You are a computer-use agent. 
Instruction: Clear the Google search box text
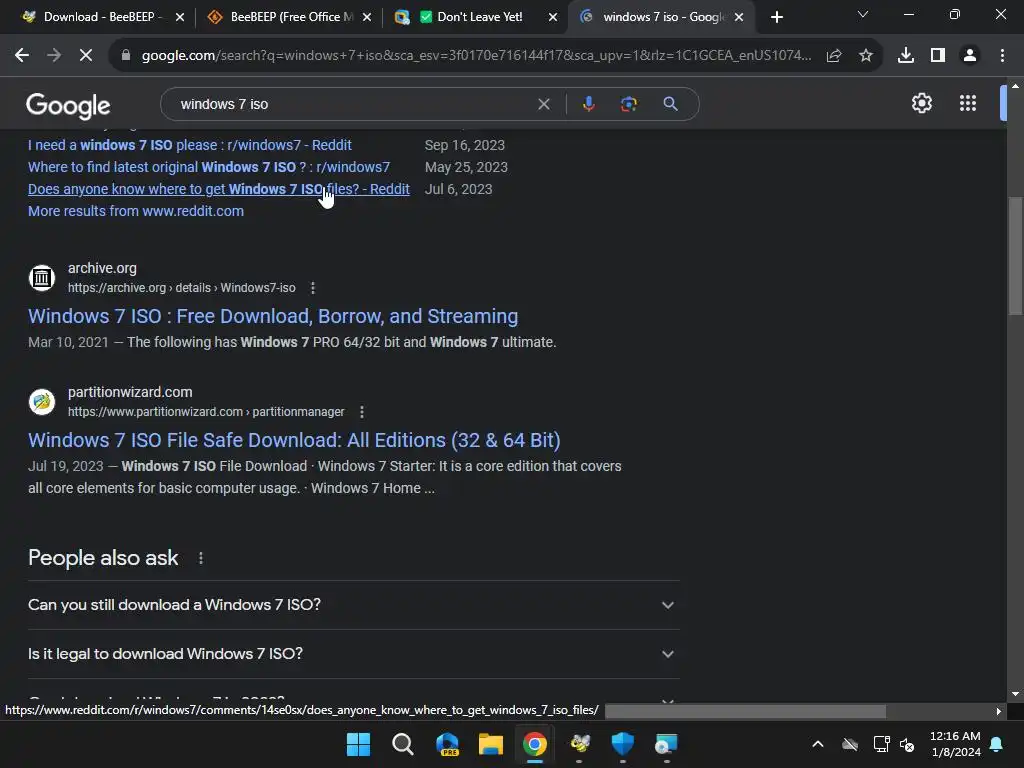coord(543,104)
